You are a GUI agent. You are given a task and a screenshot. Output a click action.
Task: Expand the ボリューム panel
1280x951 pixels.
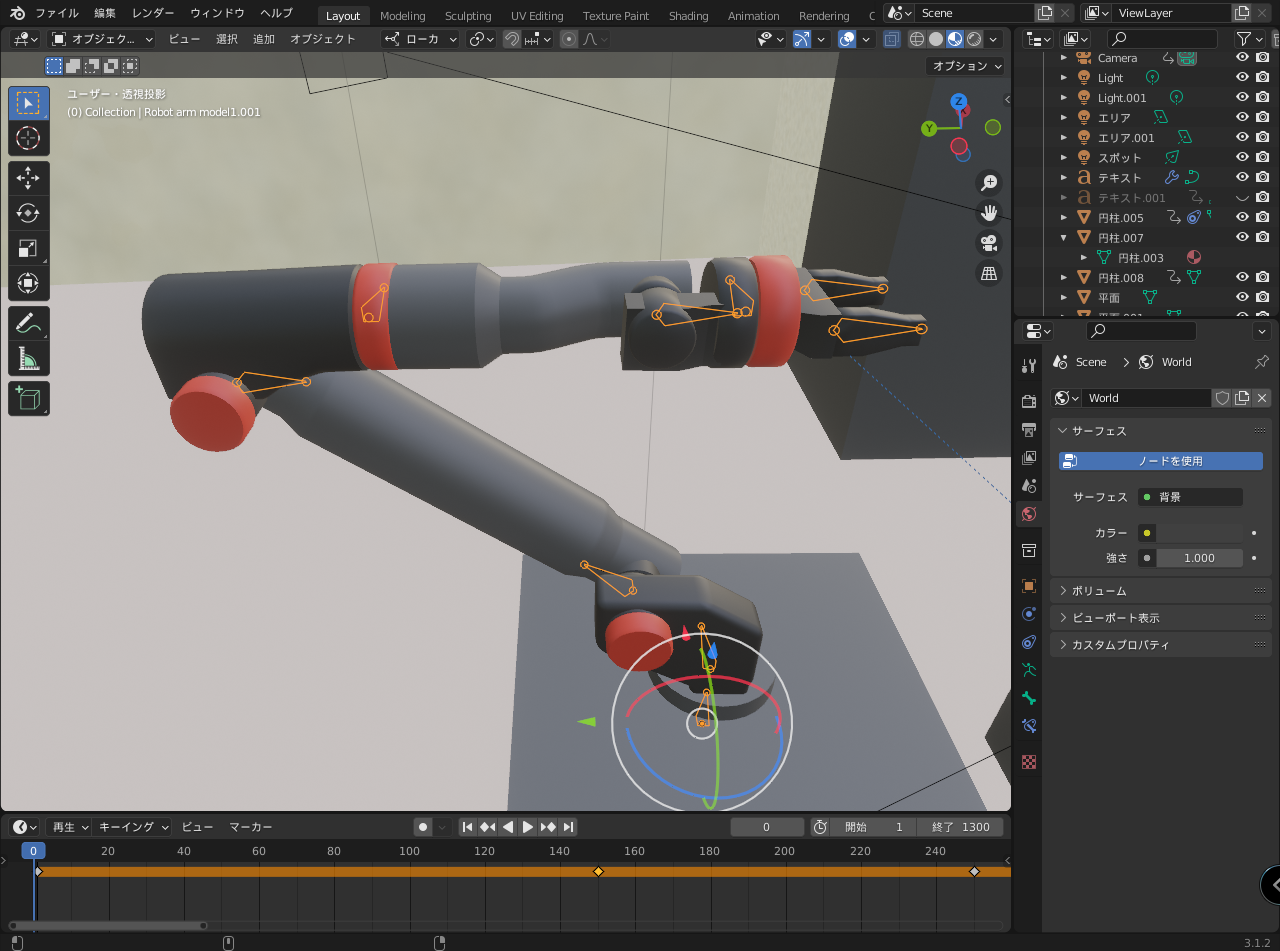1099,591
